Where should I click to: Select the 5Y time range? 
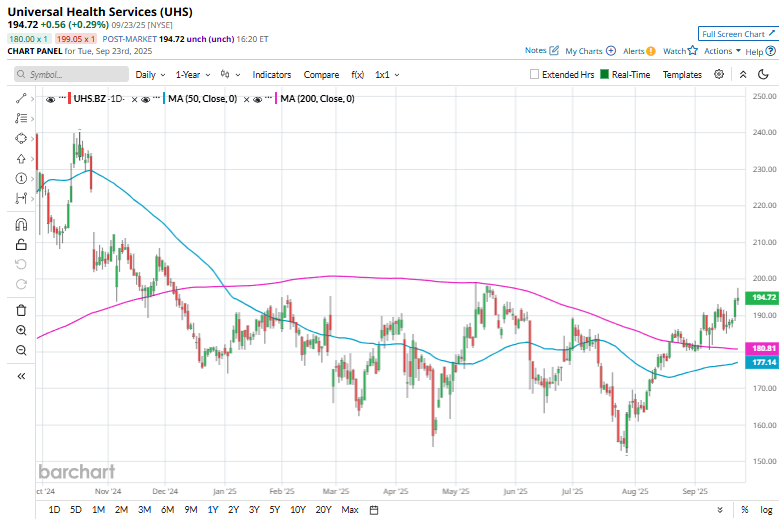pos(274,510)
